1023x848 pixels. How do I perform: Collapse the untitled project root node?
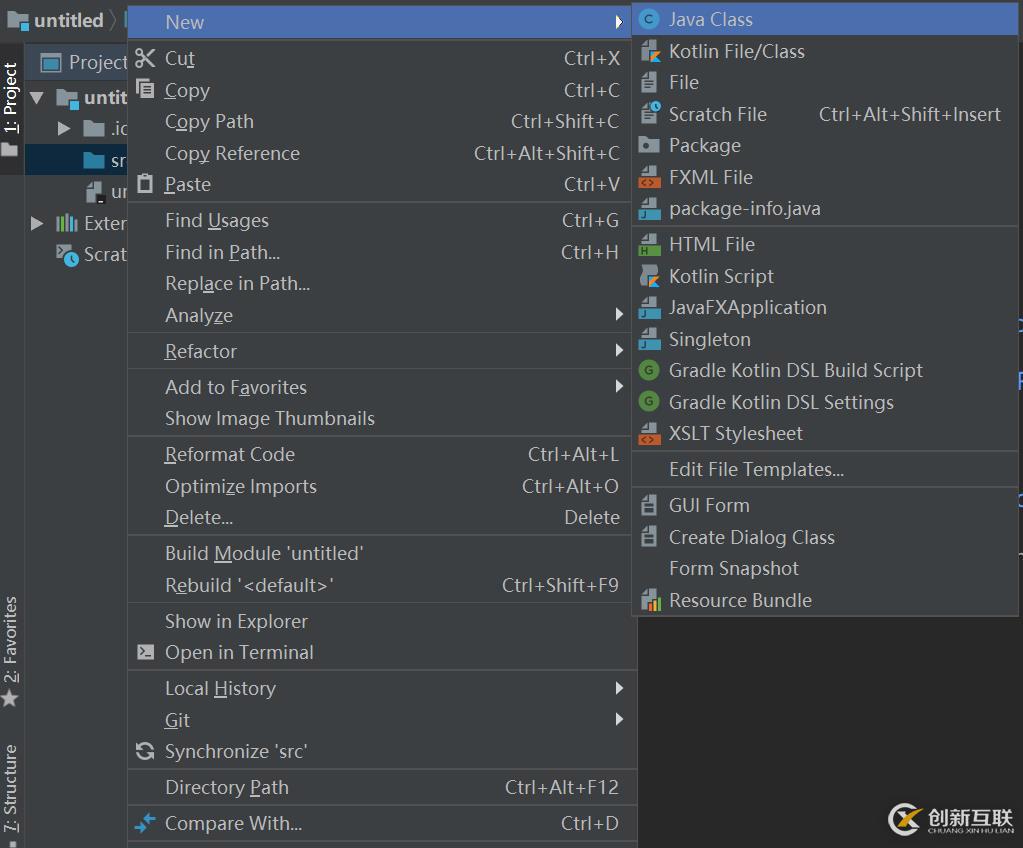(37, 98)
